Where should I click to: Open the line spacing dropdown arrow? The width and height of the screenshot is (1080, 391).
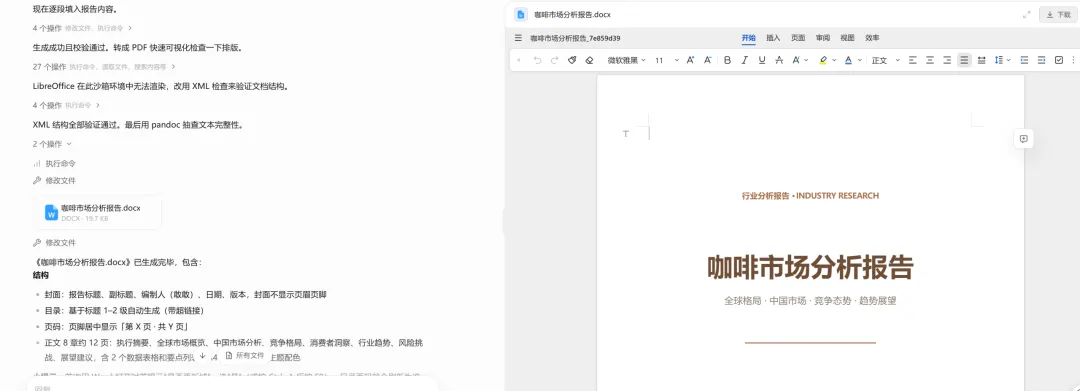pos(1009,61)
